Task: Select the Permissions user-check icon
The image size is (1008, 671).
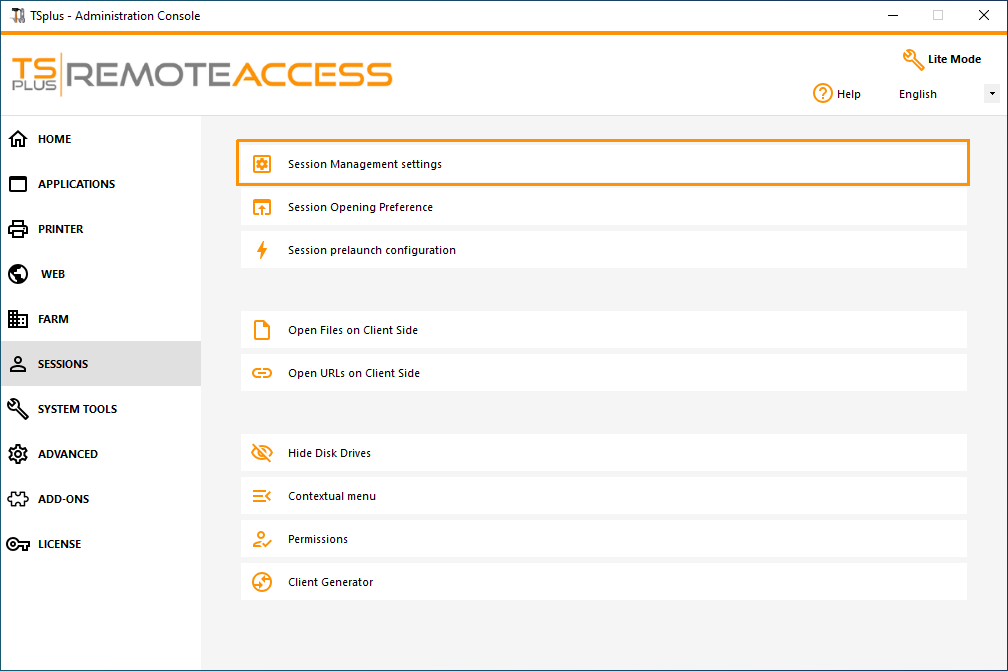Action: click(x=261, y=538)
